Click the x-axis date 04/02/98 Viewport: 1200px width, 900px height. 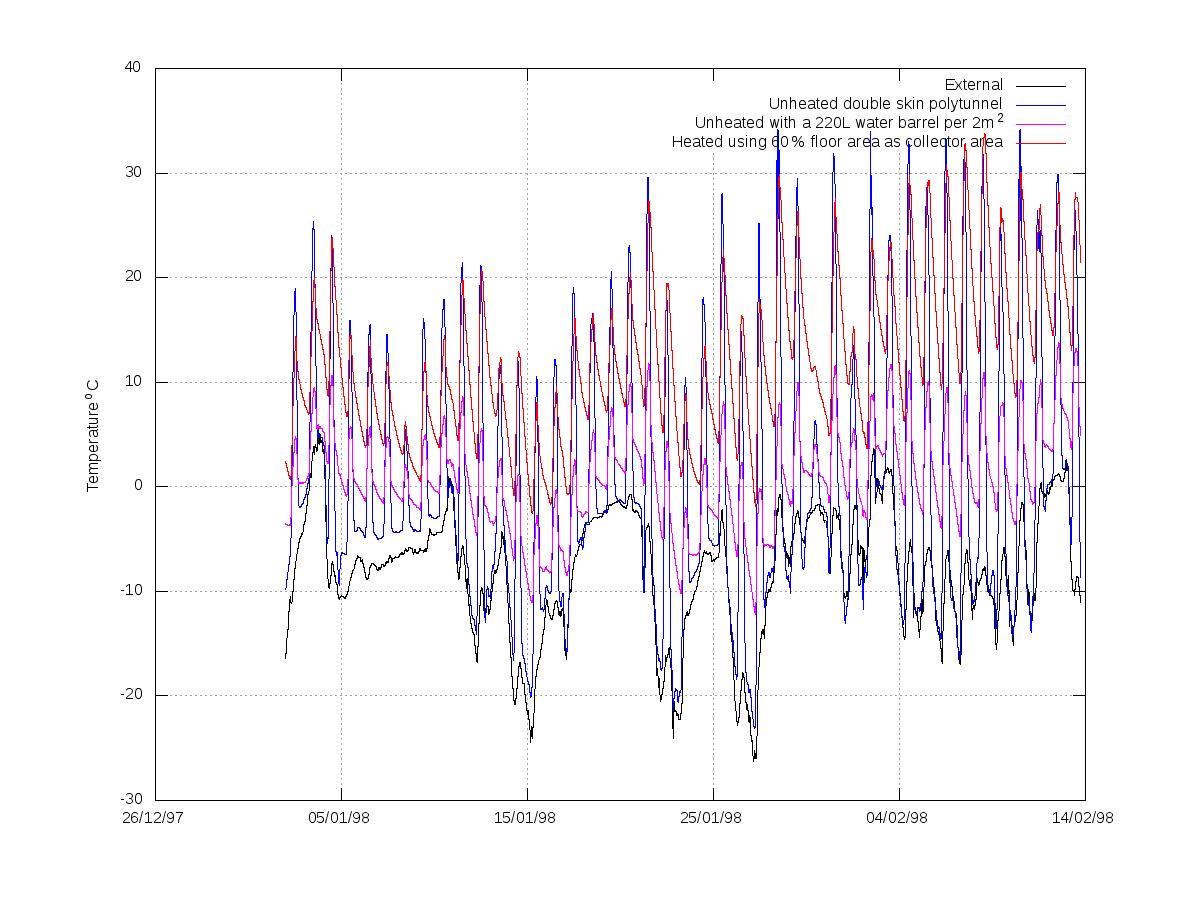(899, 817)
